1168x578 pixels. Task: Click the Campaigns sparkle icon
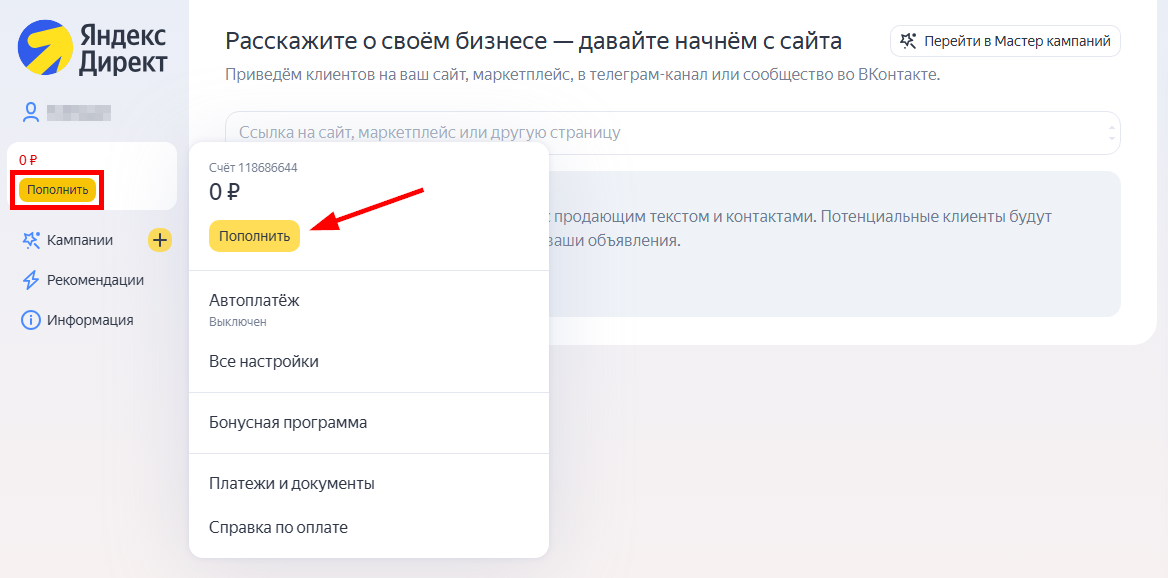tap(31, 240)
